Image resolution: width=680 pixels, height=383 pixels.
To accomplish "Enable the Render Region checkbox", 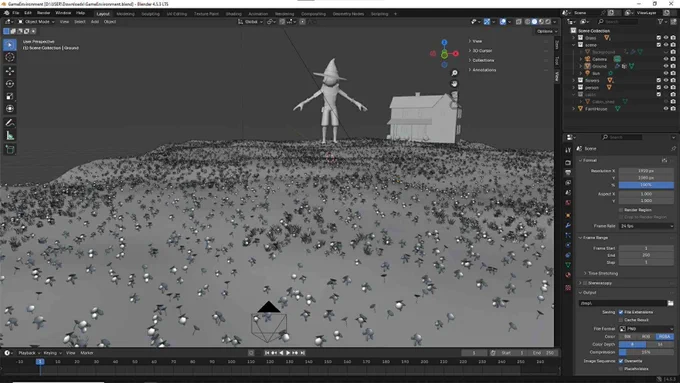I will click(621, 210).
